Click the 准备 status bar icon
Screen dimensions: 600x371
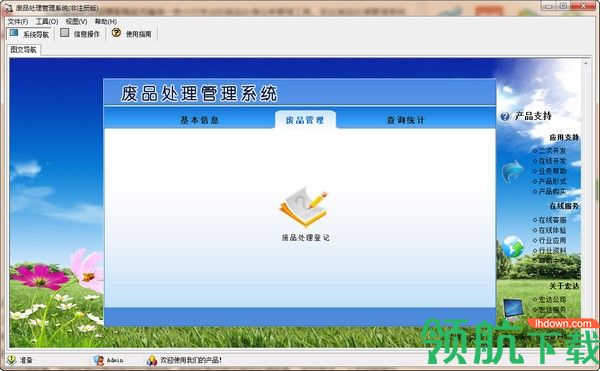(12, 360)
